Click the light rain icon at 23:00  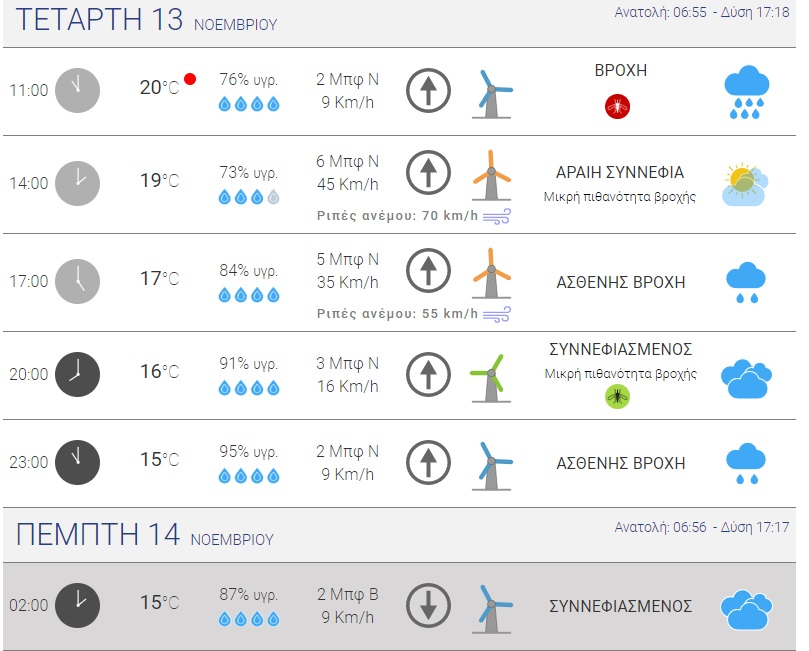click(x=746, y=462)
